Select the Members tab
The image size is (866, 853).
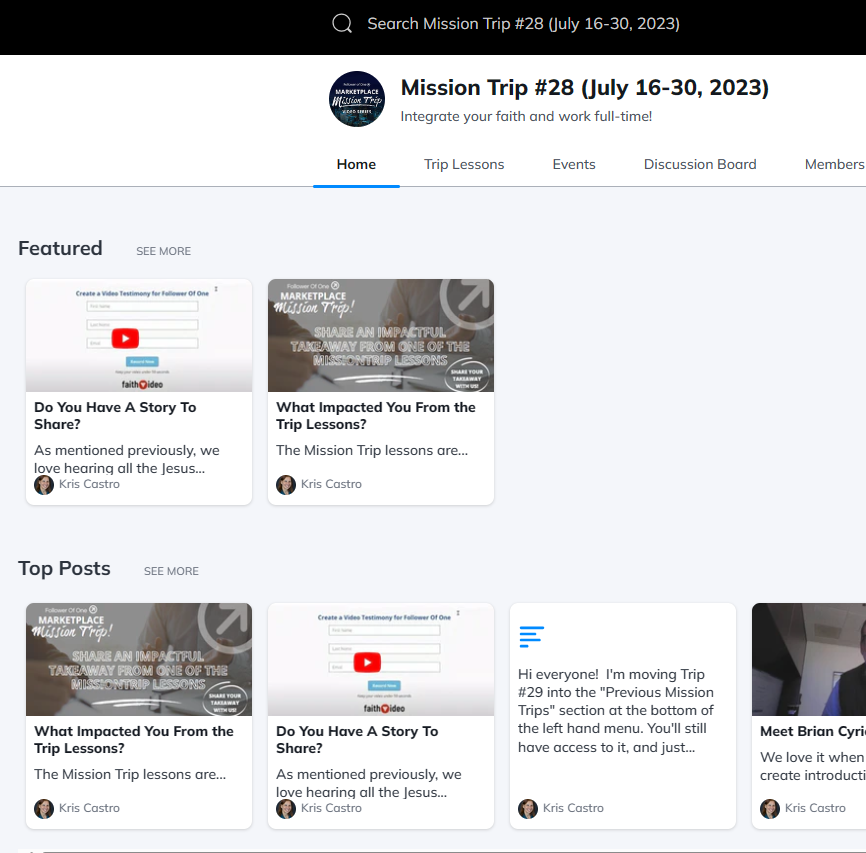[835, 164]
